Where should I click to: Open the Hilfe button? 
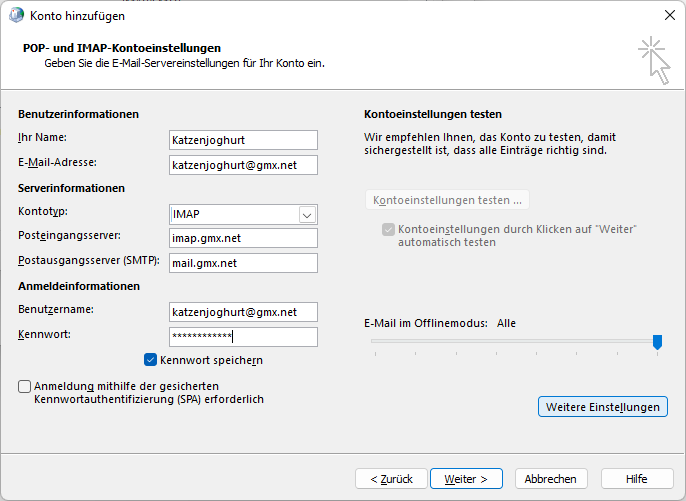tap(637, 479)
